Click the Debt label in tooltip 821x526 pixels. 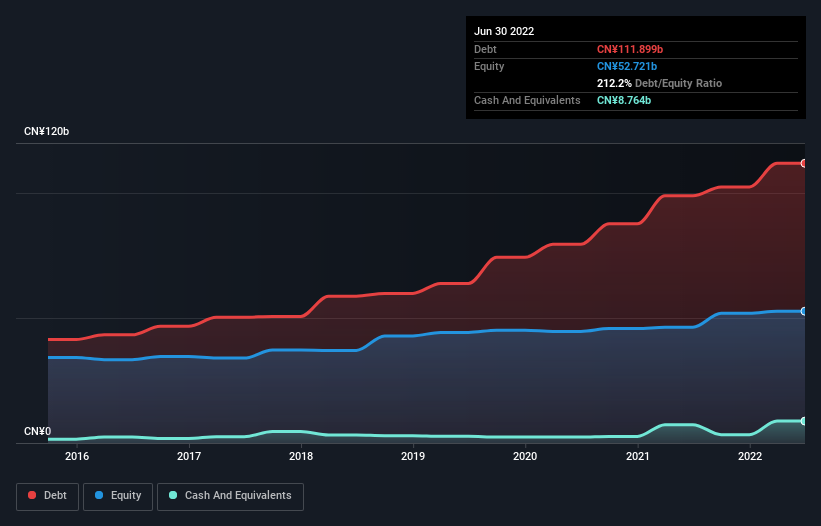485,49
